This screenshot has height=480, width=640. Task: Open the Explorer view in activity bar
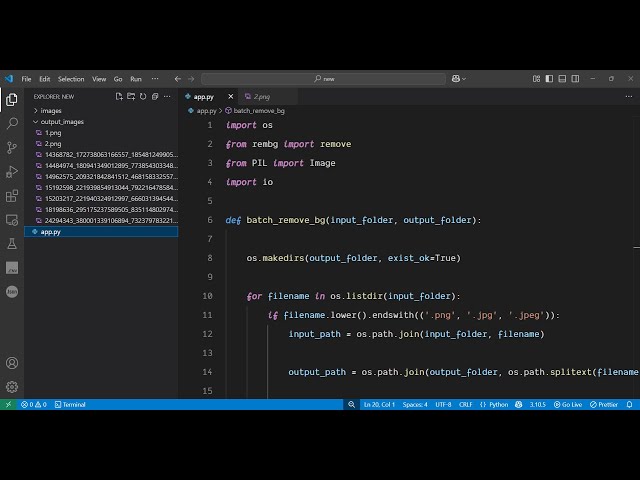tap(12, 99)
